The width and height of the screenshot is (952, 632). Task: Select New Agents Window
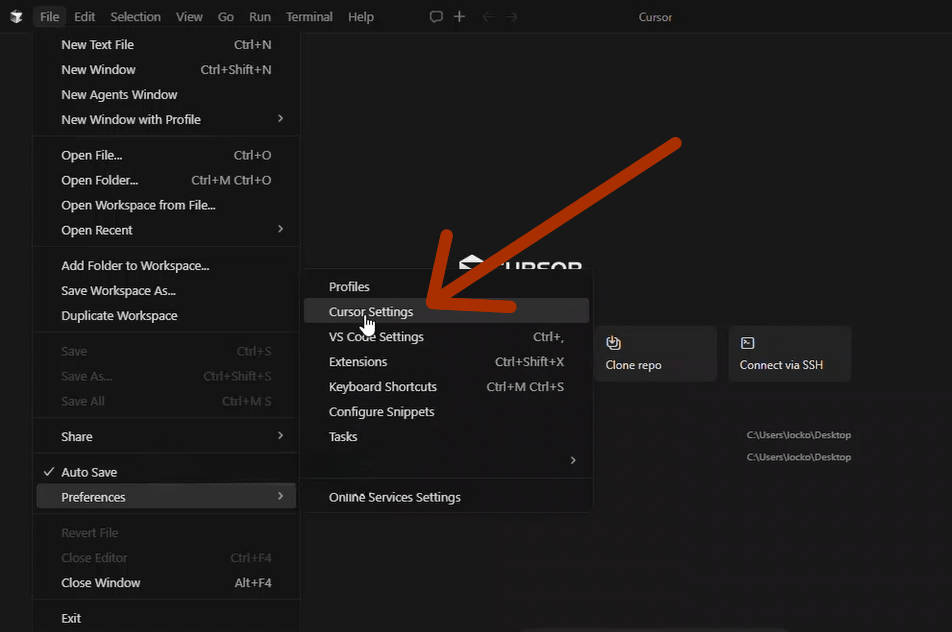pyautogui.click(x=166, y=95)
